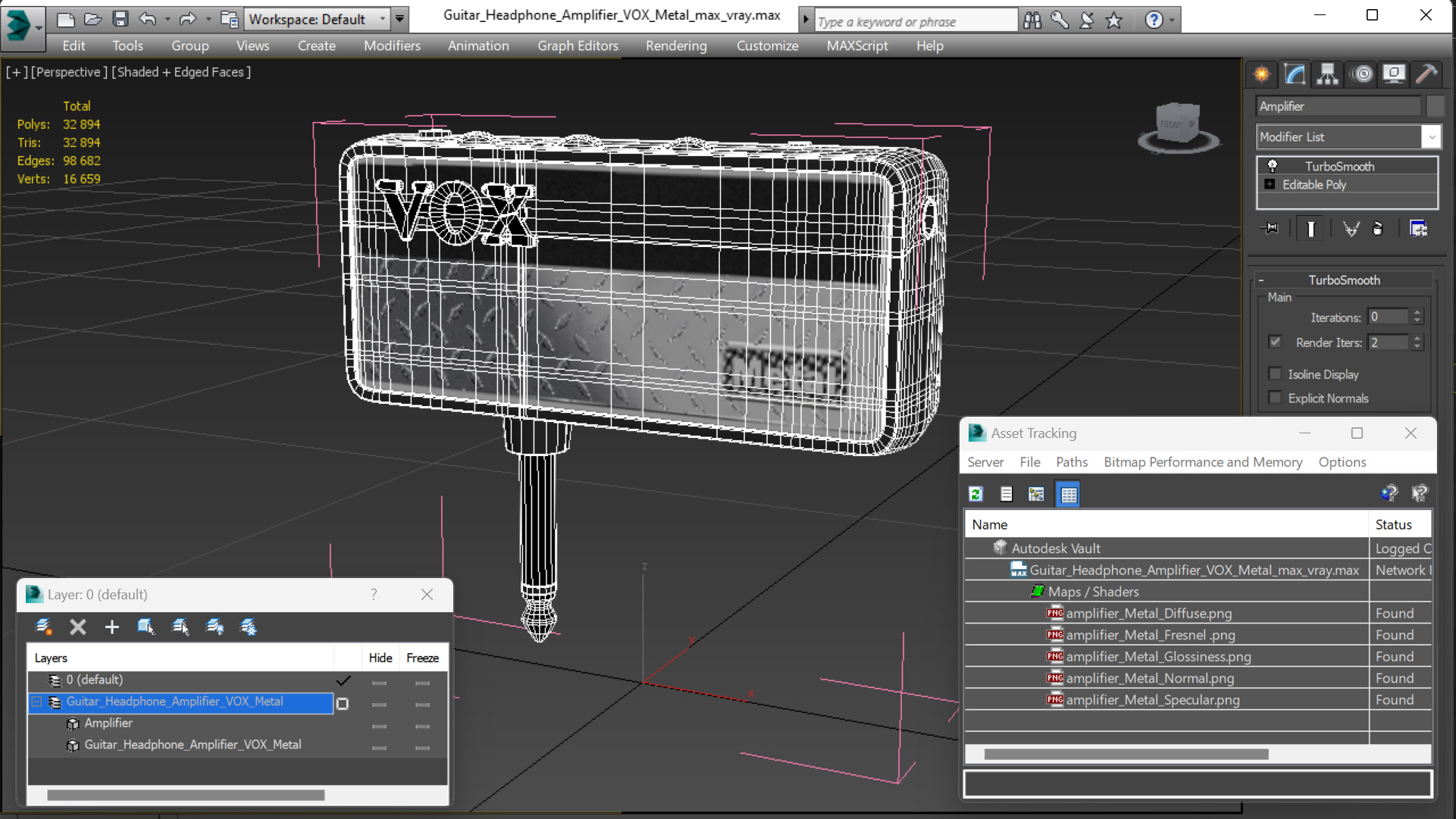Open the Graph Editors menu
The image size is (1456, 819).
pyautogui.click(x=578, y=45)
